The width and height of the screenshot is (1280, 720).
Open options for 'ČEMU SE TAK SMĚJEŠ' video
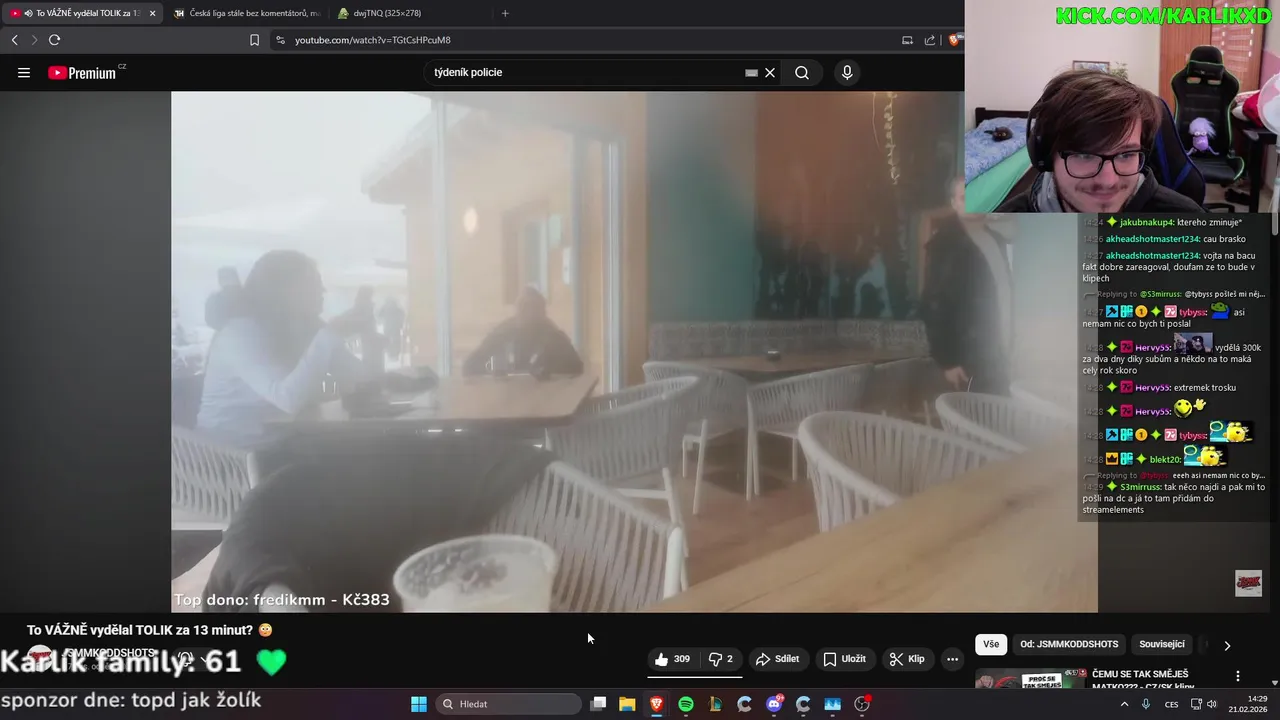pyautogui.click(x=1238, y=676)
